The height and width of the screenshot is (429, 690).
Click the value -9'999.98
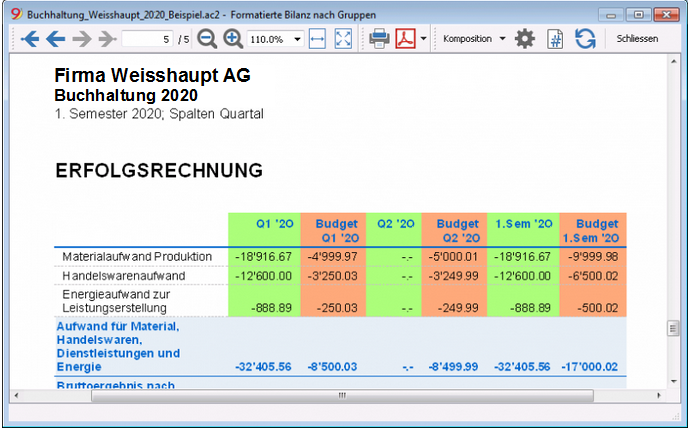[593, 257]
